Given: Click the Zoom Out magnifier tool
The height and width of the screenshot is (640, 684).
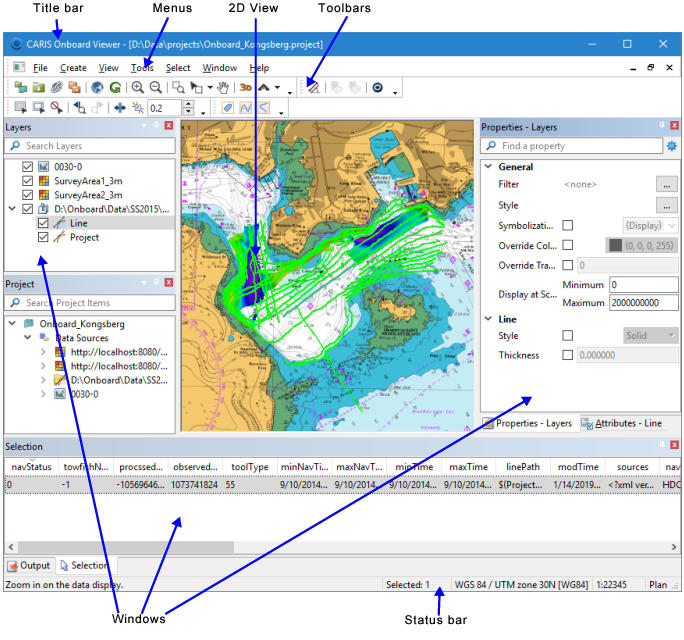Looking at the screenshot, I should 155,88.
